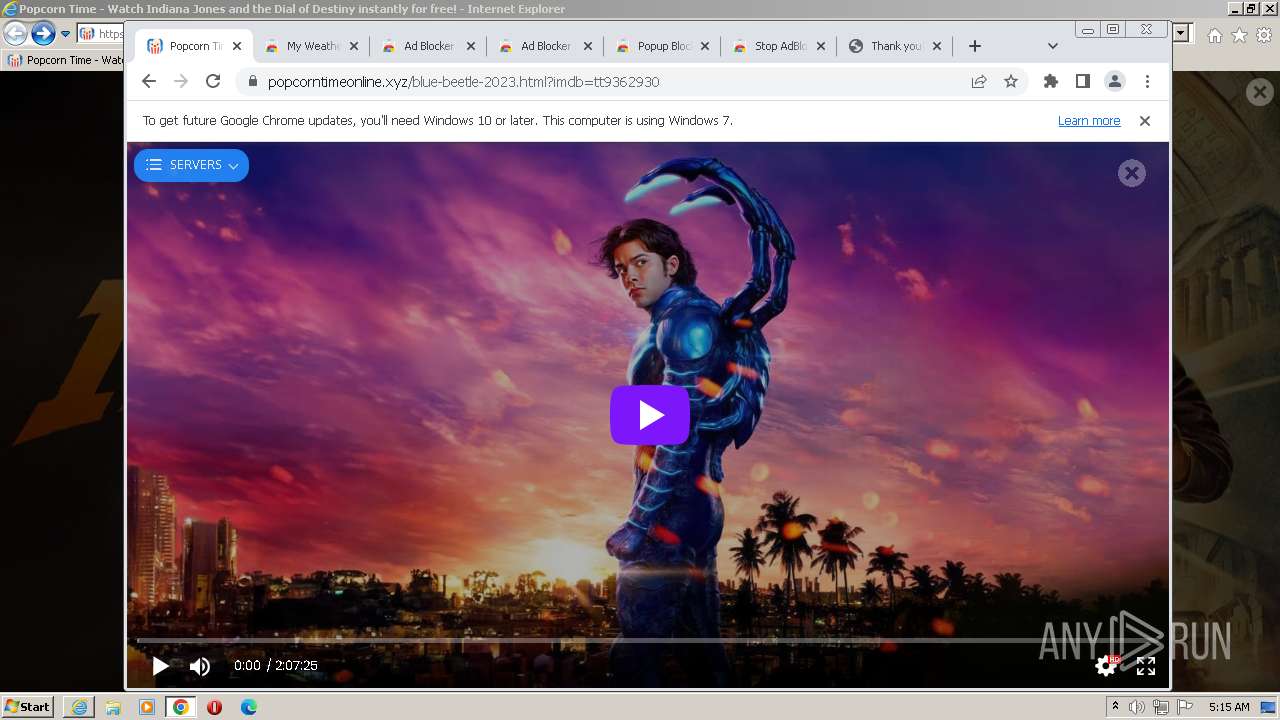The width and height of the screenshot is (1280, 720).
Task: Open Internet Explorer Tools gear
Action: [x=1264, y=35]
